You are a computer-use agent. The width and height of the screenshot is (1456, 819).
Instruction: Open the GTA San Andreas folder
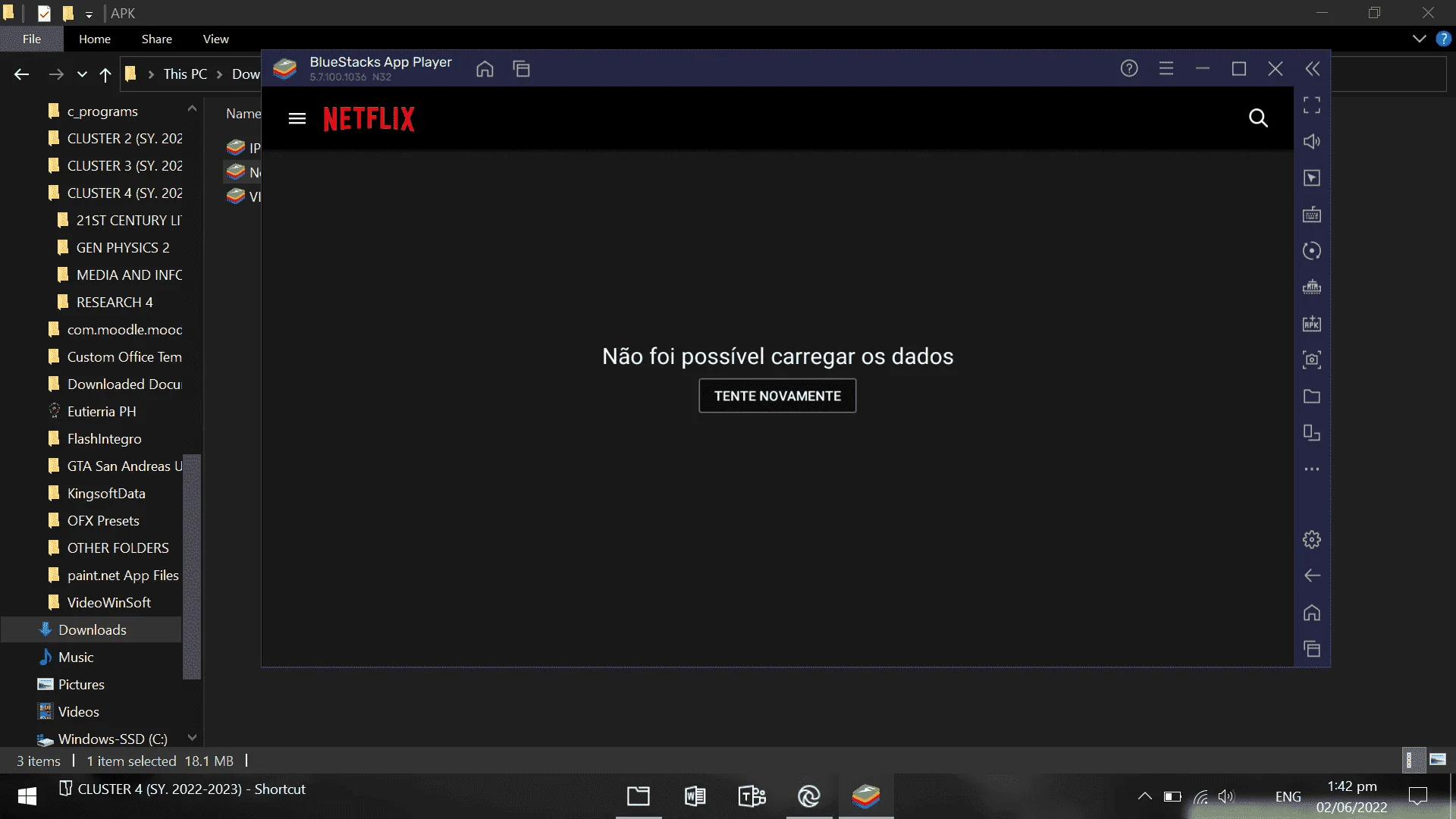(x=114, y=466)
